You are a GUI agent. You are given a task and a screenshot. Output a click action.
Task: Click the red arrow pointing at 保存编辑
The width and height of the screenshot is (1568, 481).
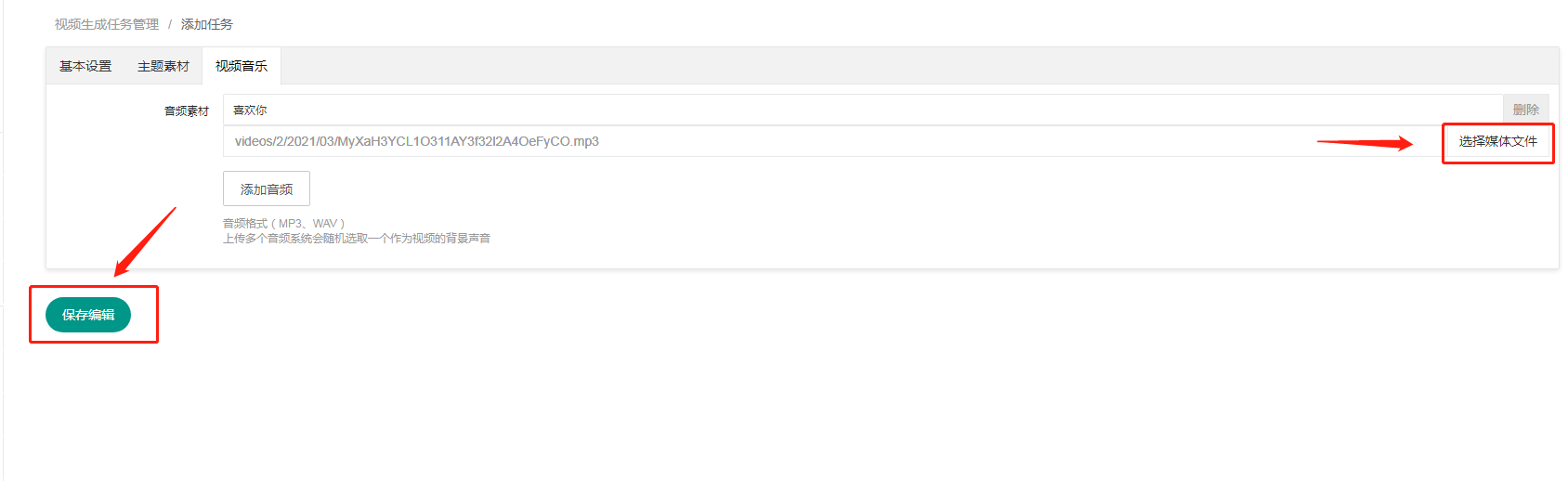click(x=144, y=241)
